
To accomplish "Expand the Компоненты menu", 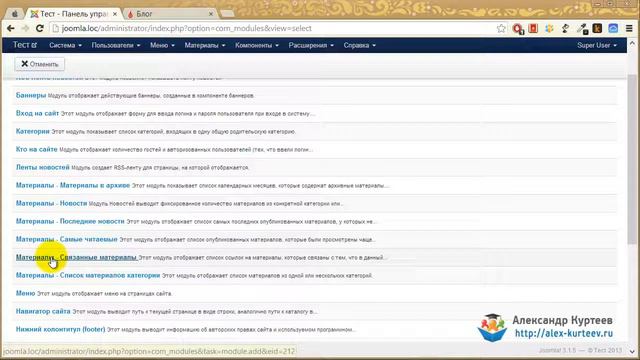I will tap(256, 45).
